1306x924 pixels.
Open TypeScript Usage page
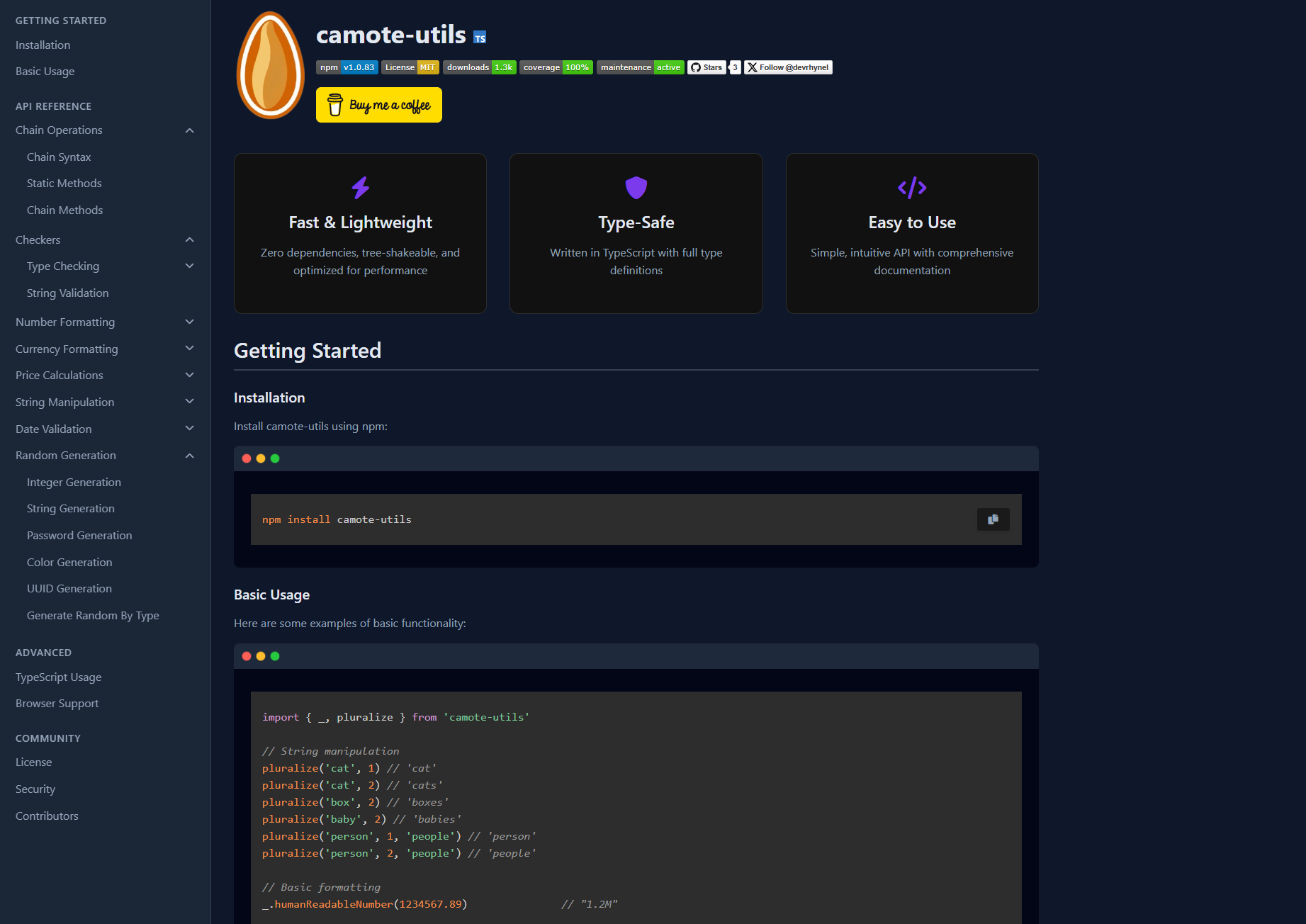[59, 677]
